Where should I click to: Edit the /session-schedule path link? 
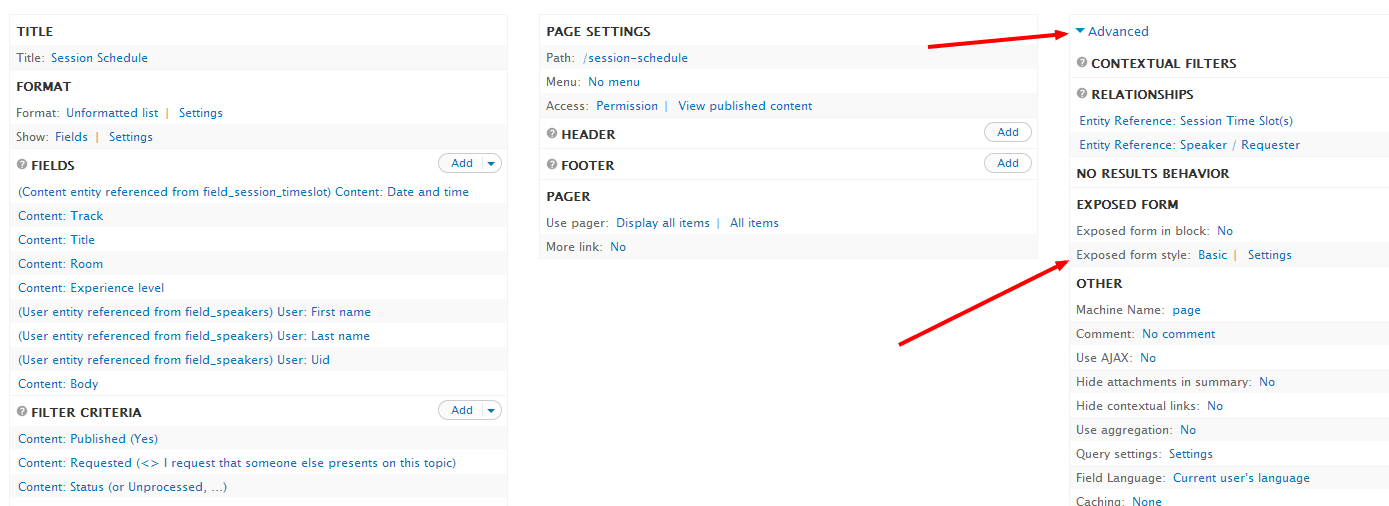click(635, 58)
